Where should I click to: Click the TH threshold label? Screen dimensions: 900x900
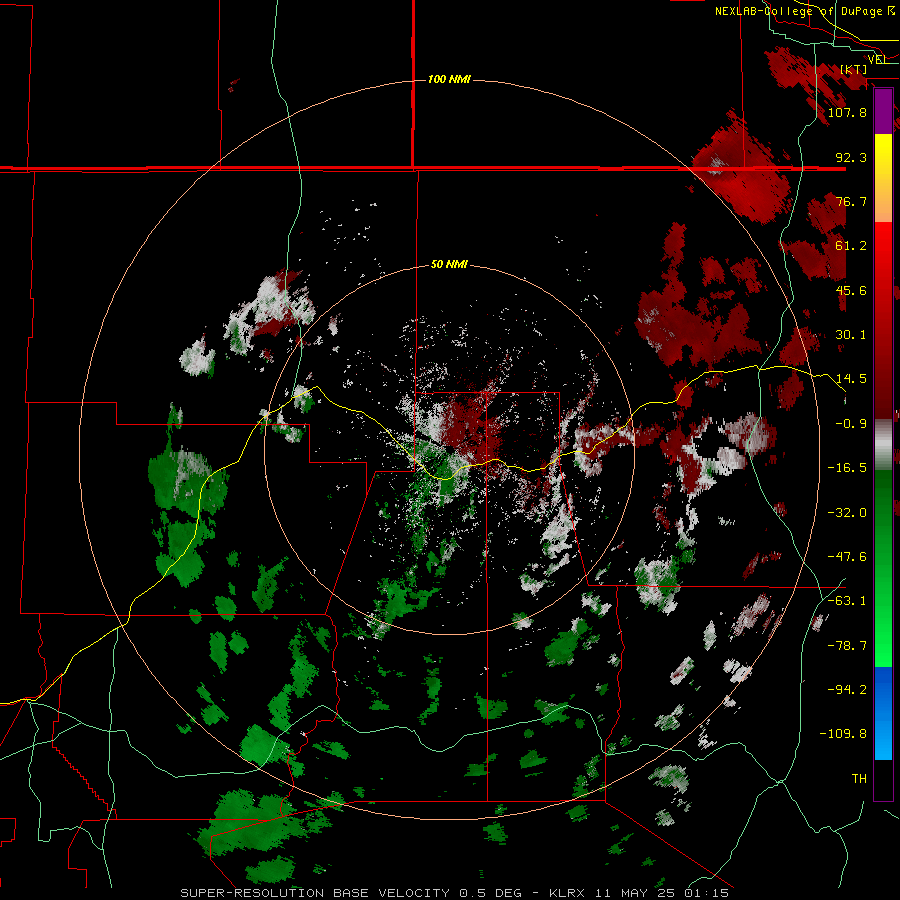(x=859, y=779)
